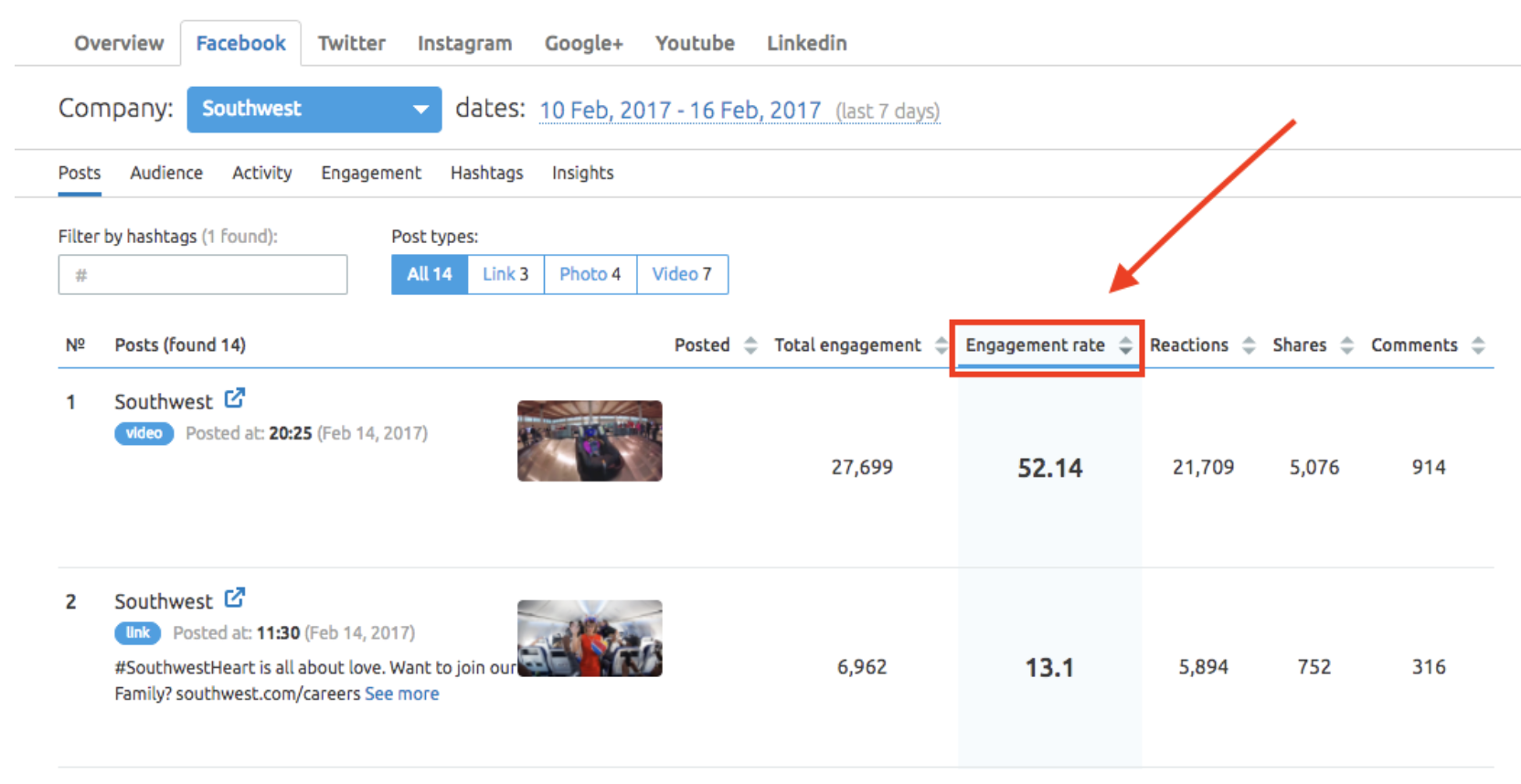Switch to the Overview tab
The image size is (1521, 784).
(119, 43)
